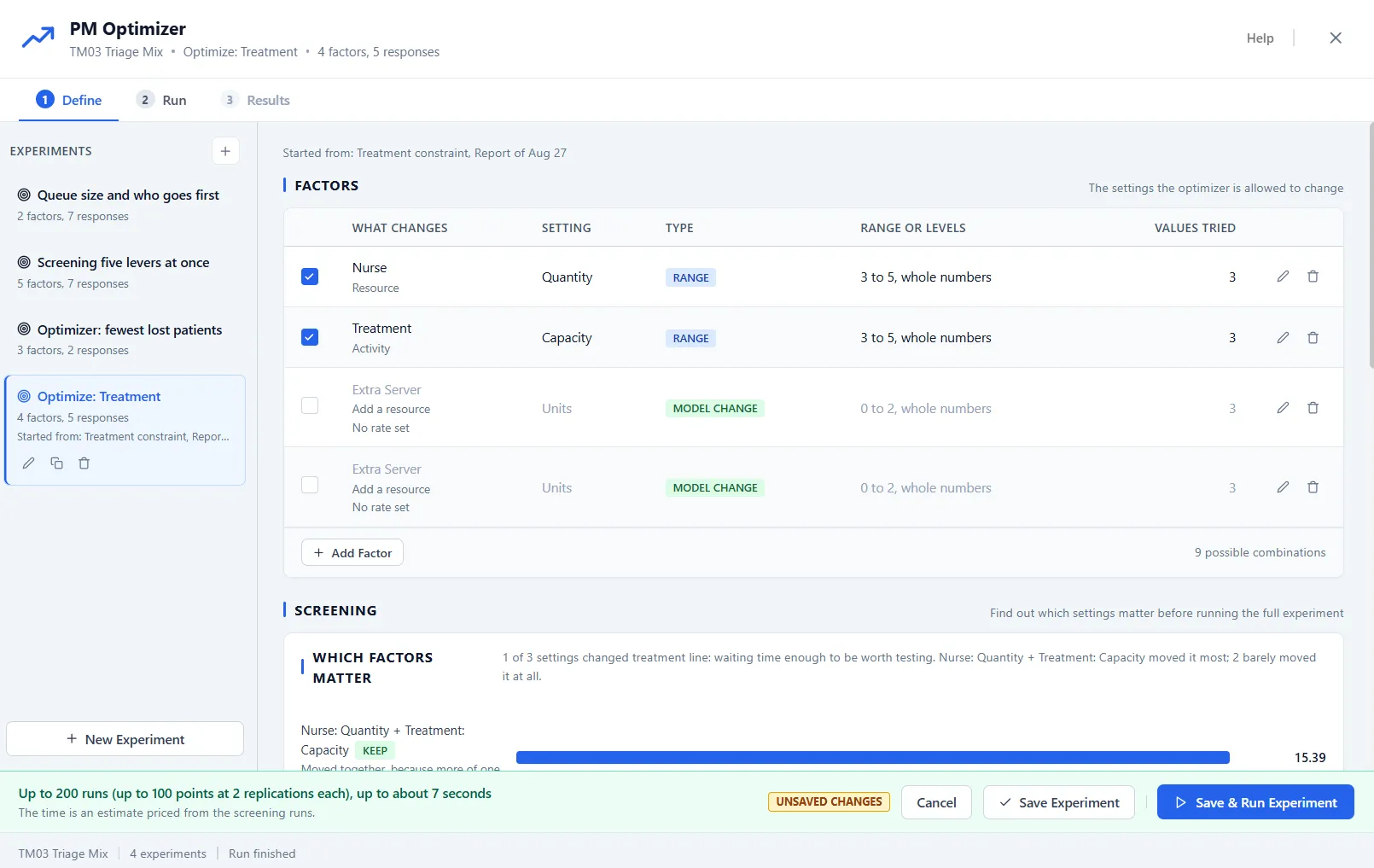The height and width of the screenshot is (868, 1374).
Task: Click the RANGE tag in the Nurse row
Action: pos(690,277)
